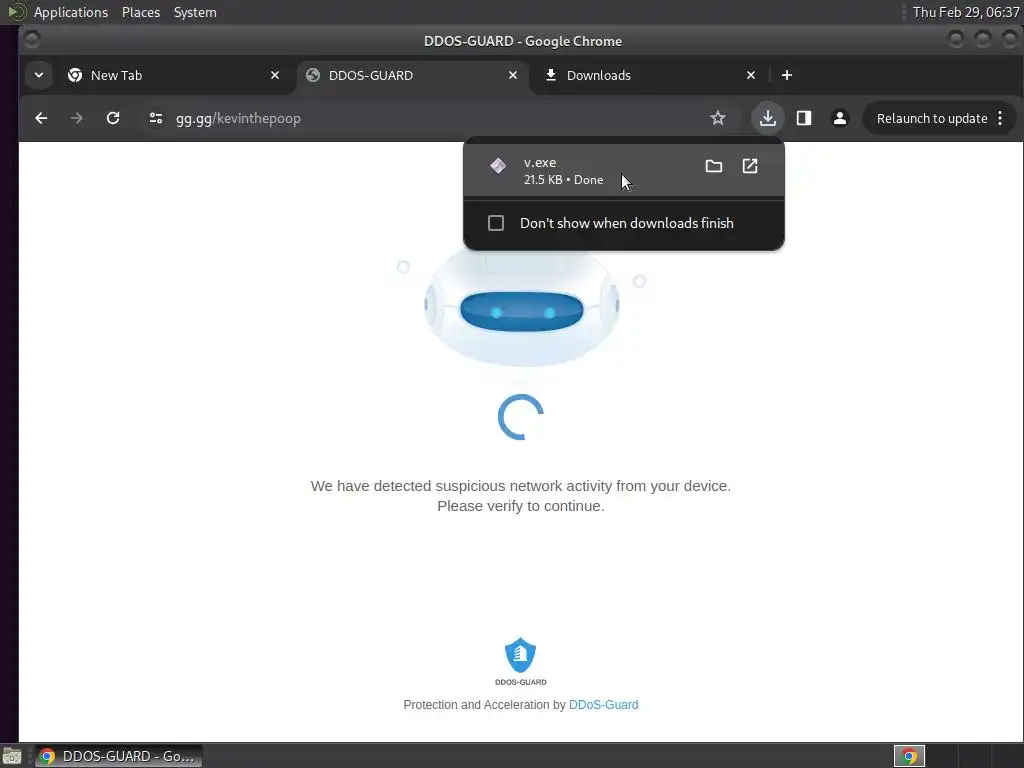The width and height of the screenshot is (1024, 768).
Task: Close the DDOS-GUARD tab
Action: click(x=513, y=75)
